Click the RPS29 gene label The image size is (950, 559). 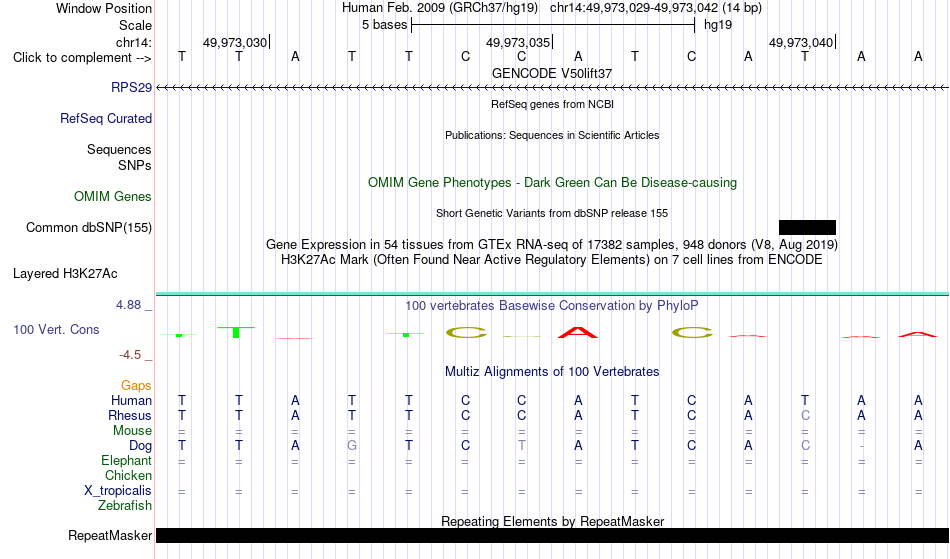pos(131,87)
